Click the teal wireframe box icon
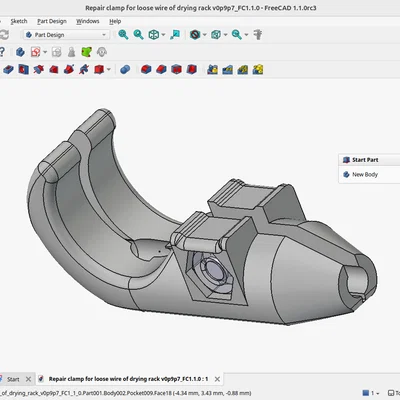 [216, 35]
